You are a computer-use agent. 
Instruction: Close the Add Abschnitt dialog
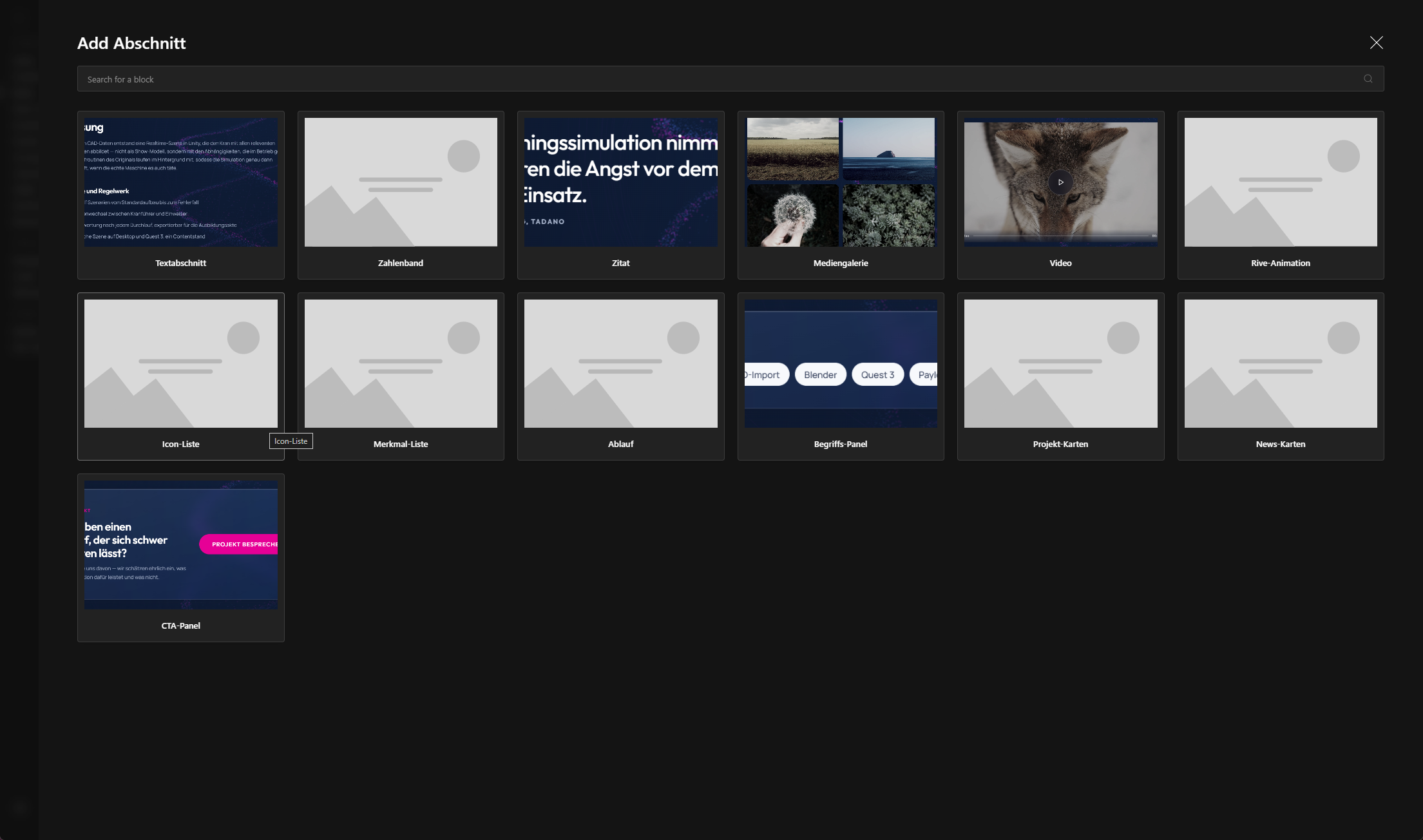point(1376,43)
